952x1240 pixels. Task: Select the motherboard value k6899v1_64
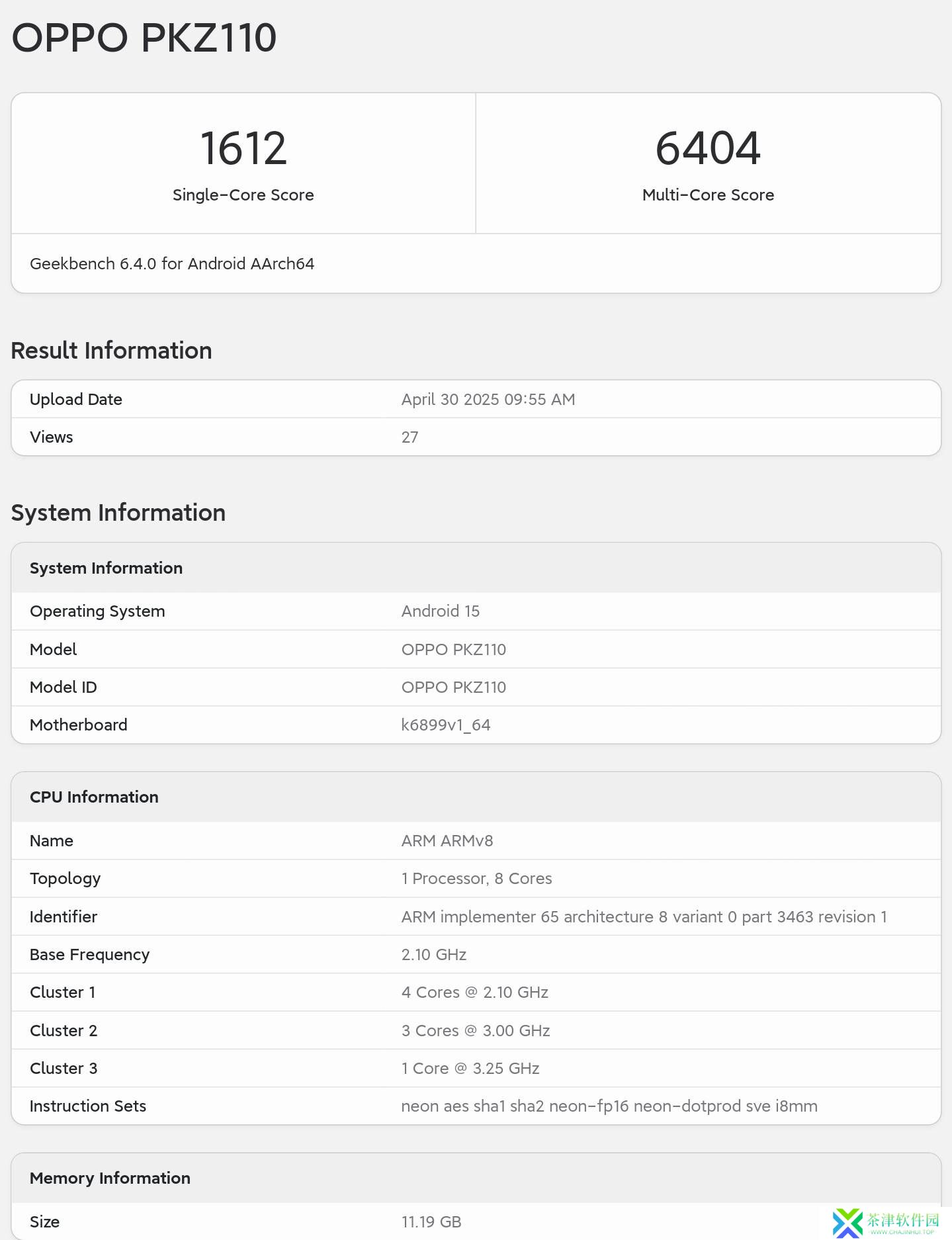point(446,725)
